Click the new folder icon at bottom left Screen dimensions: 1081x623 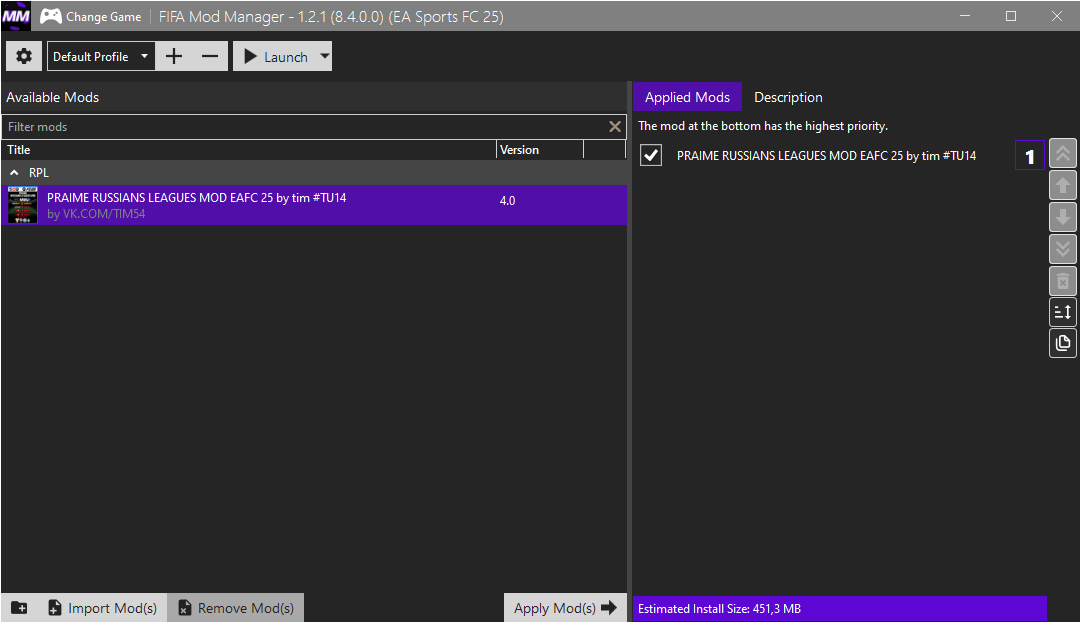19,608
